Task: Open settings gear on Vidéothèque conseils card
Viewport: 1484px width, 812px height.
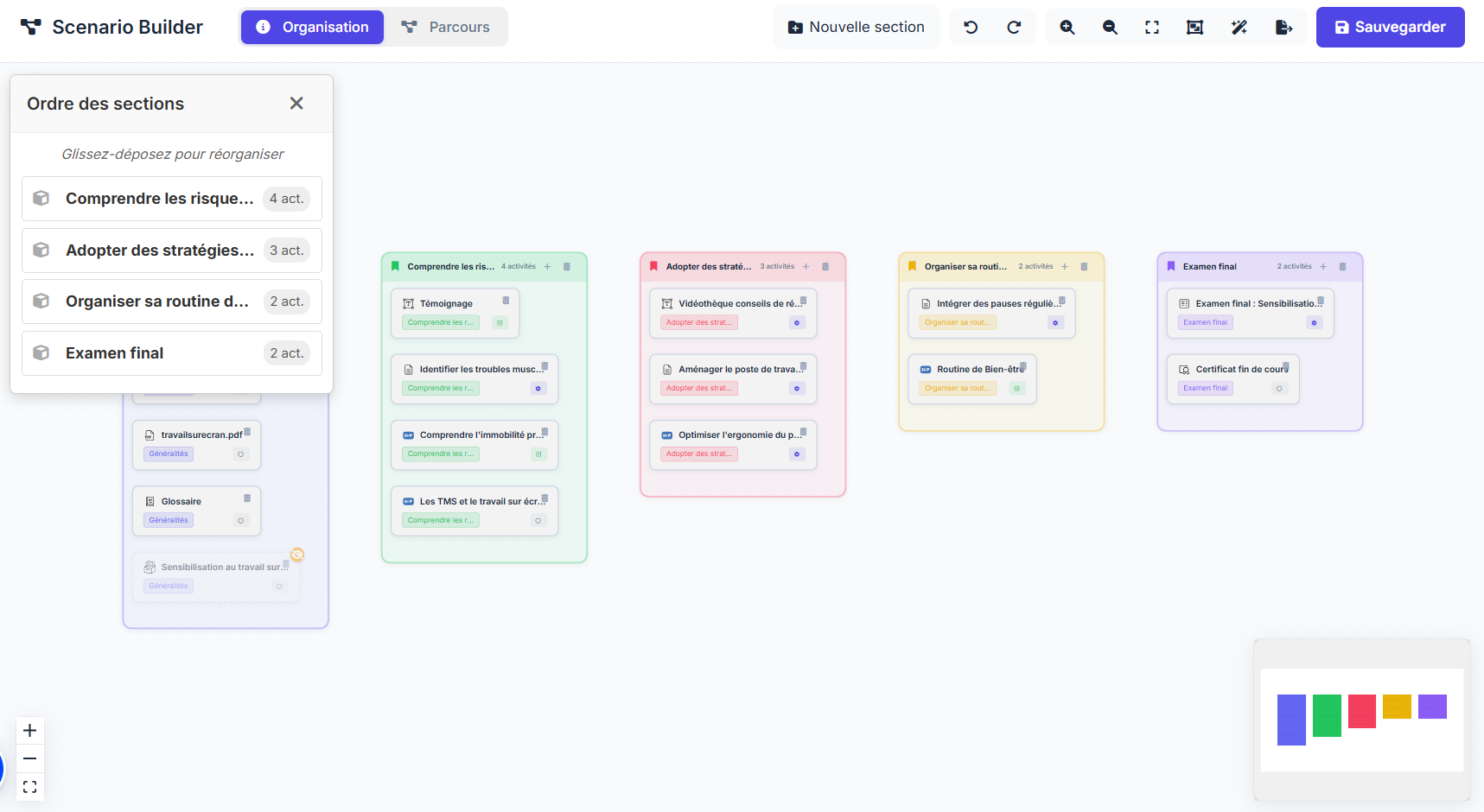Action: point(797,322)
